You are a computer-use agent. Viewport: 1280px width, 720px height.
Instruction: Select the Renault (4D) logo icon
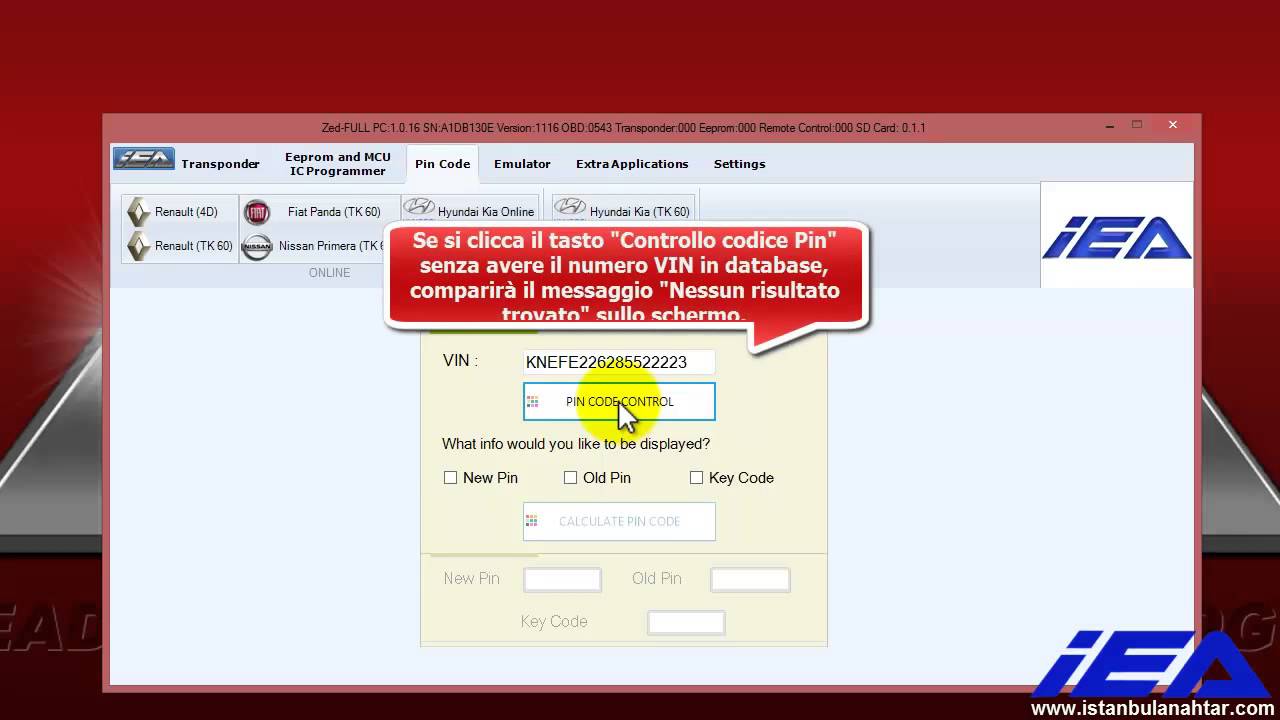pyautogui.click(x=138, y=212)
